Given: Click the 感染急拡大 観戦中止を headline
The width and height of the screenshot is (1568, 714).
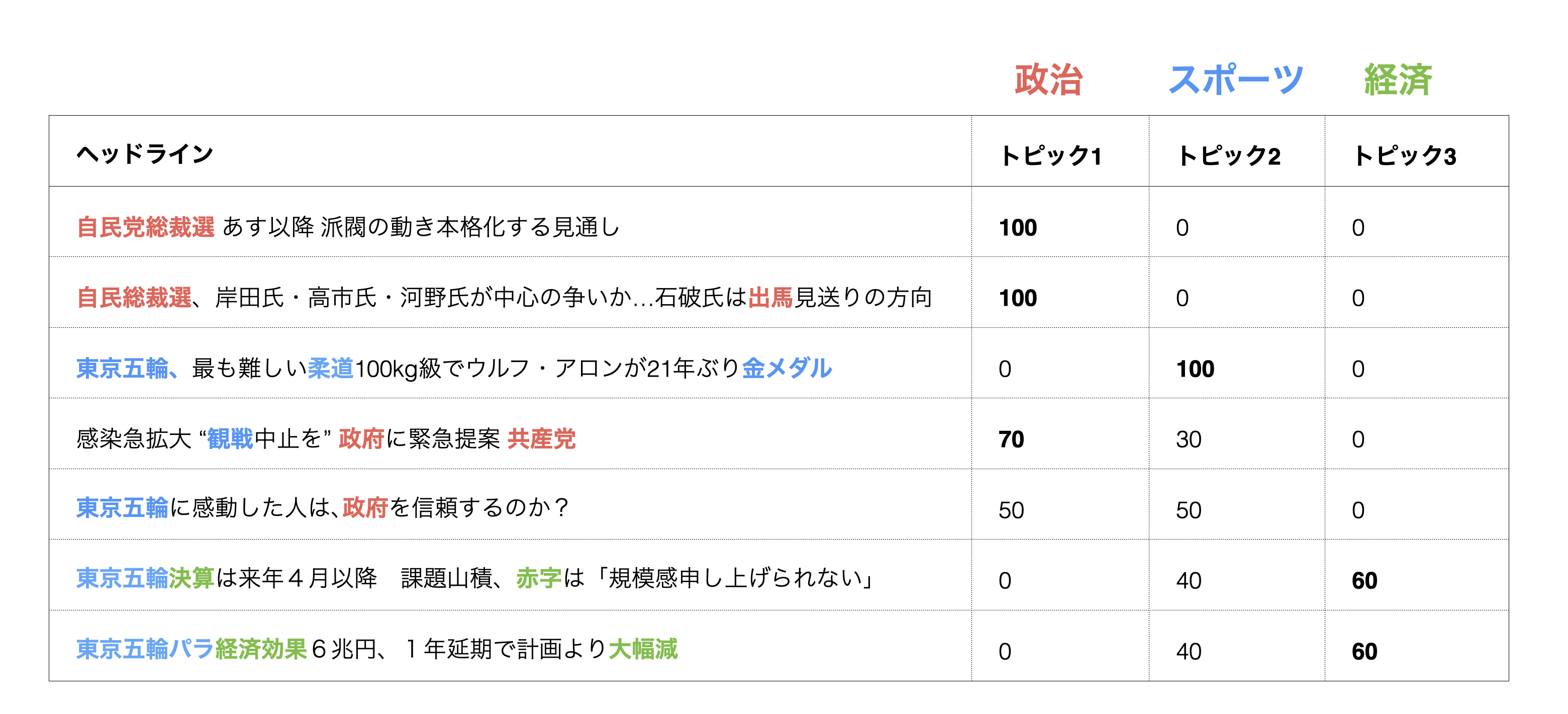Looking at the screenshot, I should coord(326,438).
